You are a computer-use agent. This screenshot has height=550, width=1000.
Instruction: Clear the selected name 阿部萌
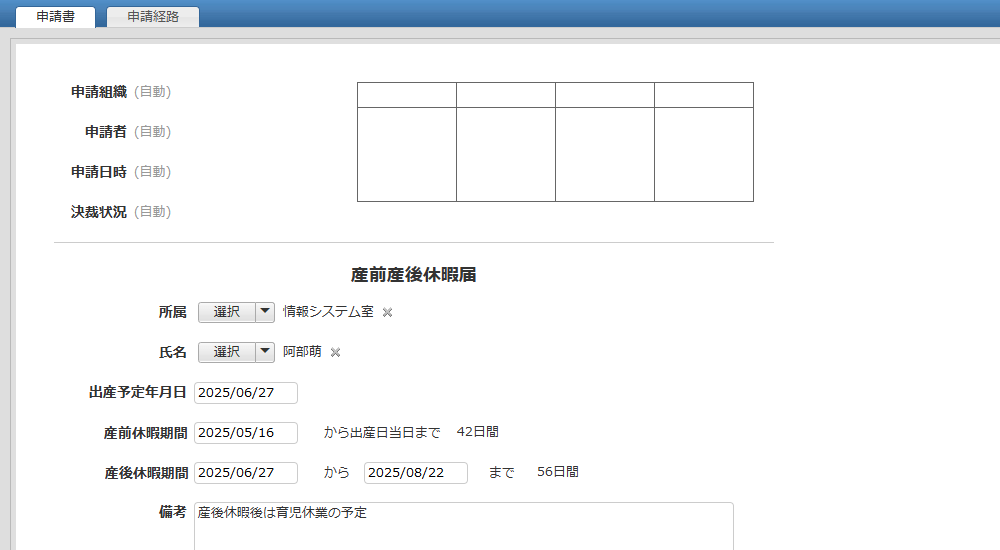[336, 352]
